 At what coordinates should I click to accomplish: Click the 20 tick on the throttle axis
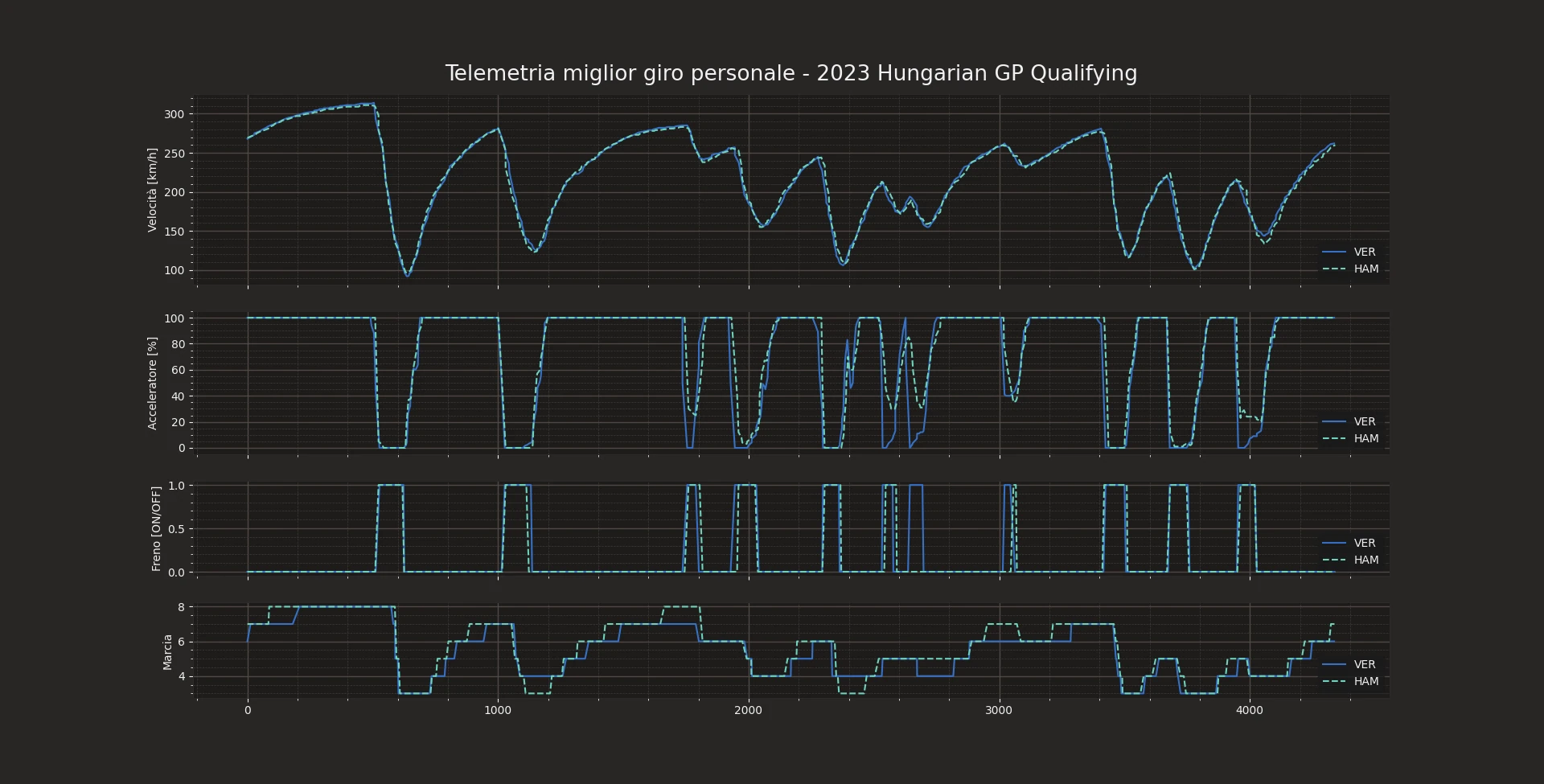click(178, 422)
